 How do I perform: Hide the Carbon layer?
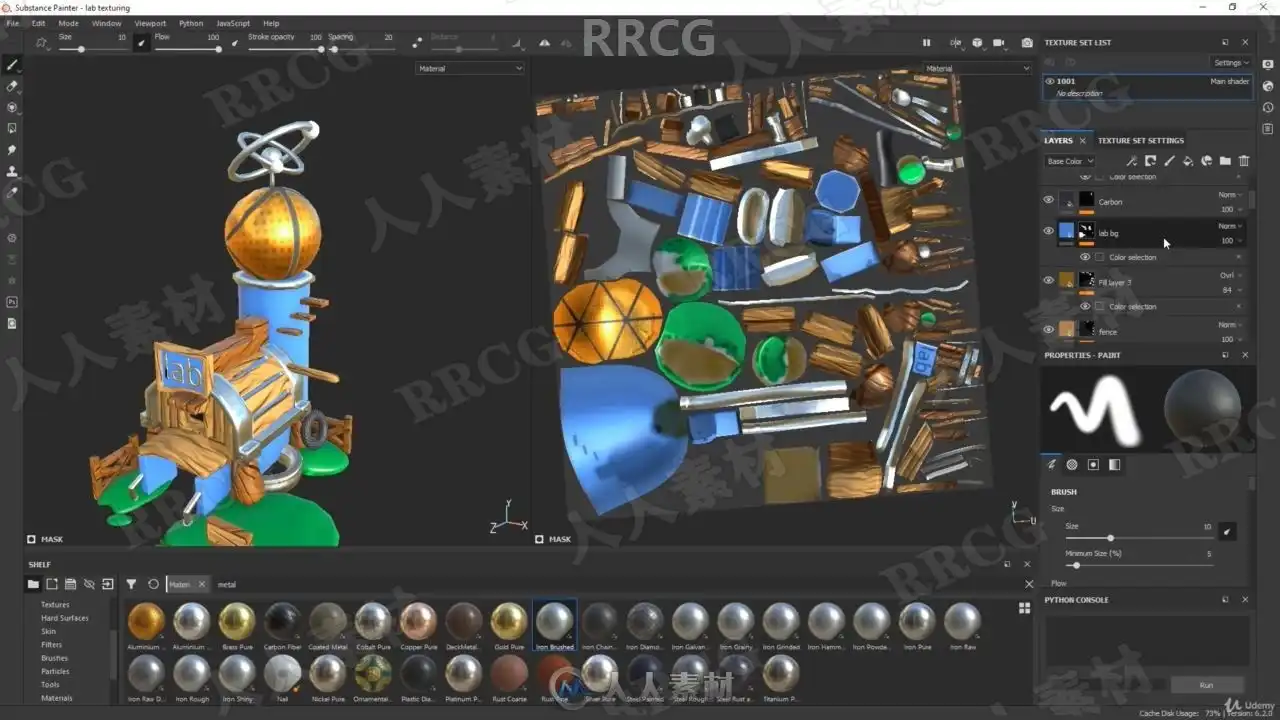pos(1049,201)
